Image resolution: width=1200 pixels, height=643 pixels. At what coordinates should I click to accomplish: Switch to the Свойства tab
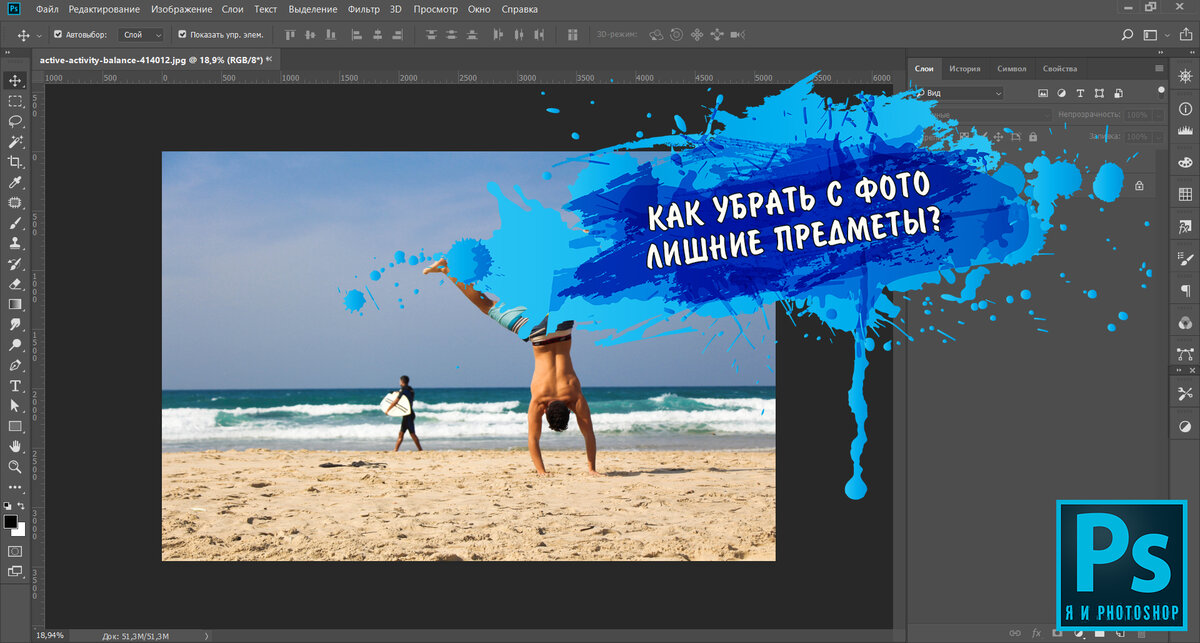coord(1060,69)
